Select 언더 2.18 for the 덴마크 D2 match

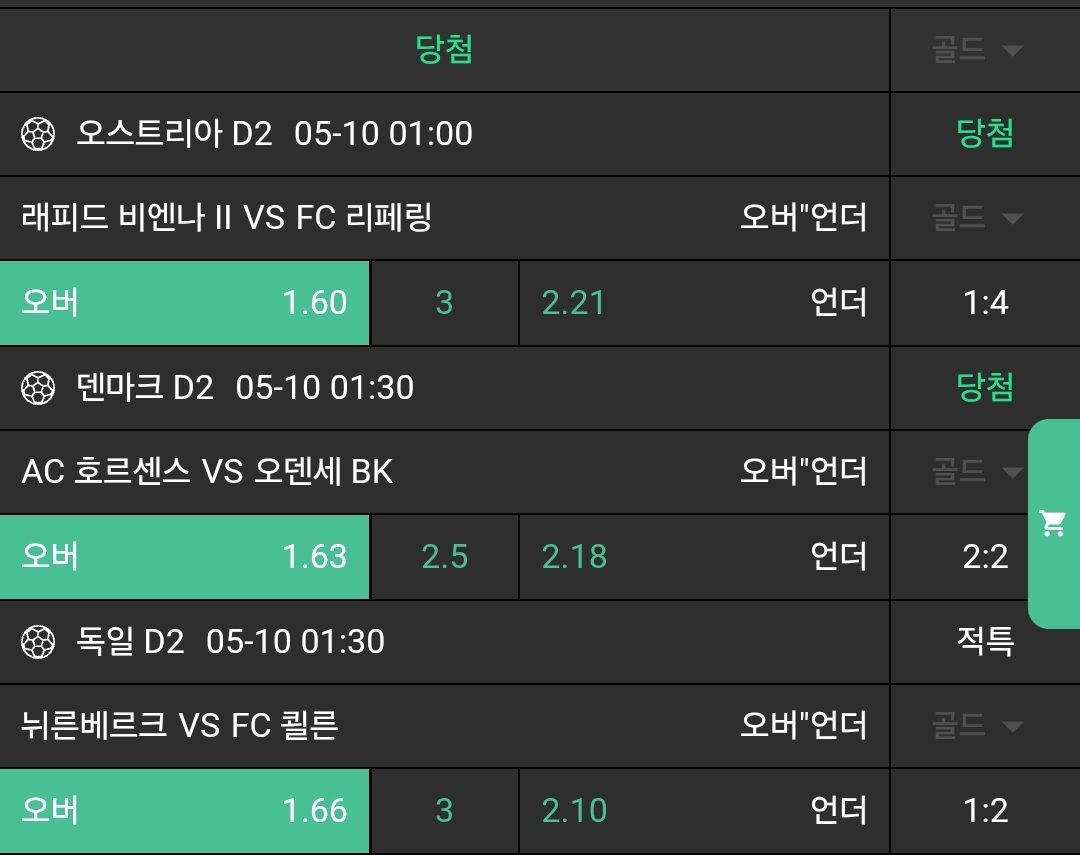pos(704,557)
